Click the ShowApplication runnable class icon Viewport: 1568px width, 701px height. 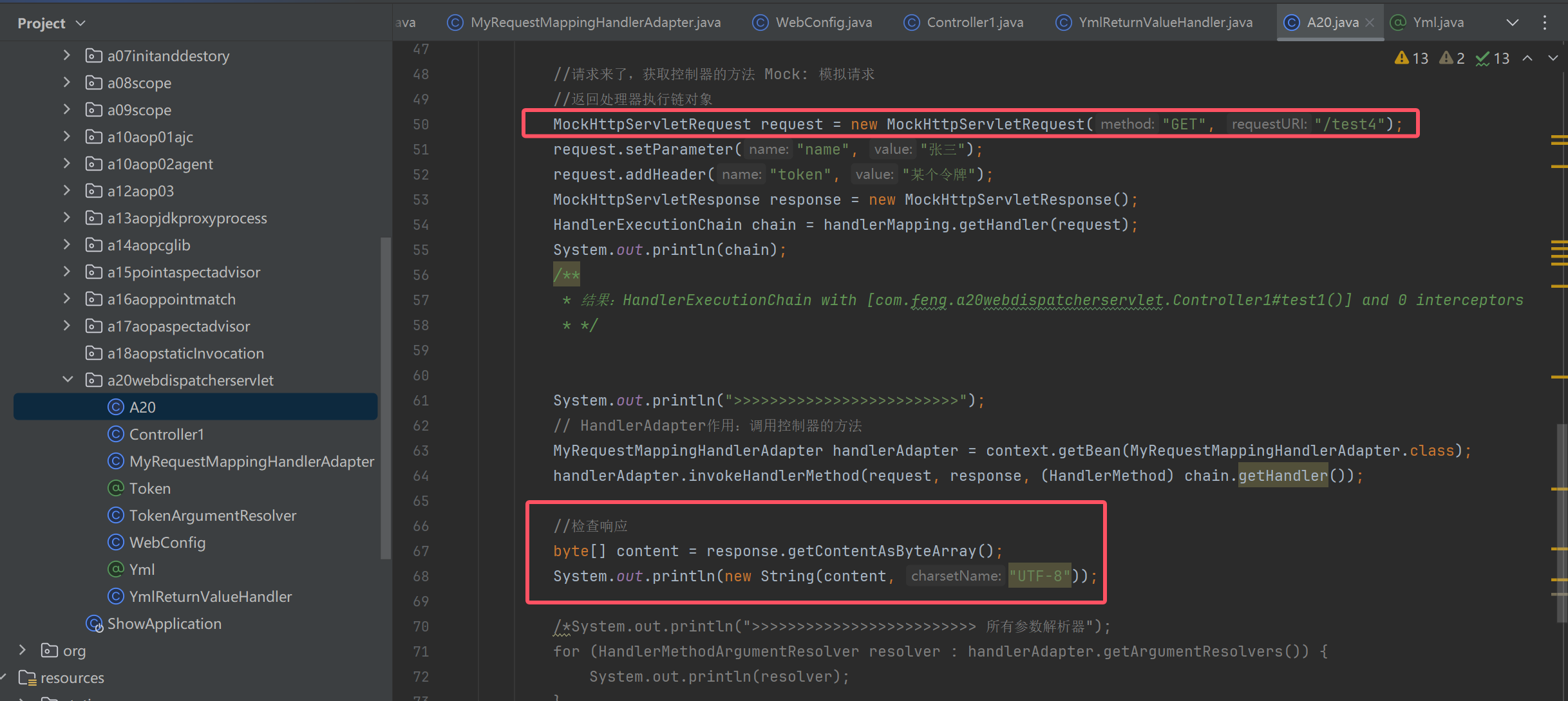pyautogui.click(x=95, y=624)
